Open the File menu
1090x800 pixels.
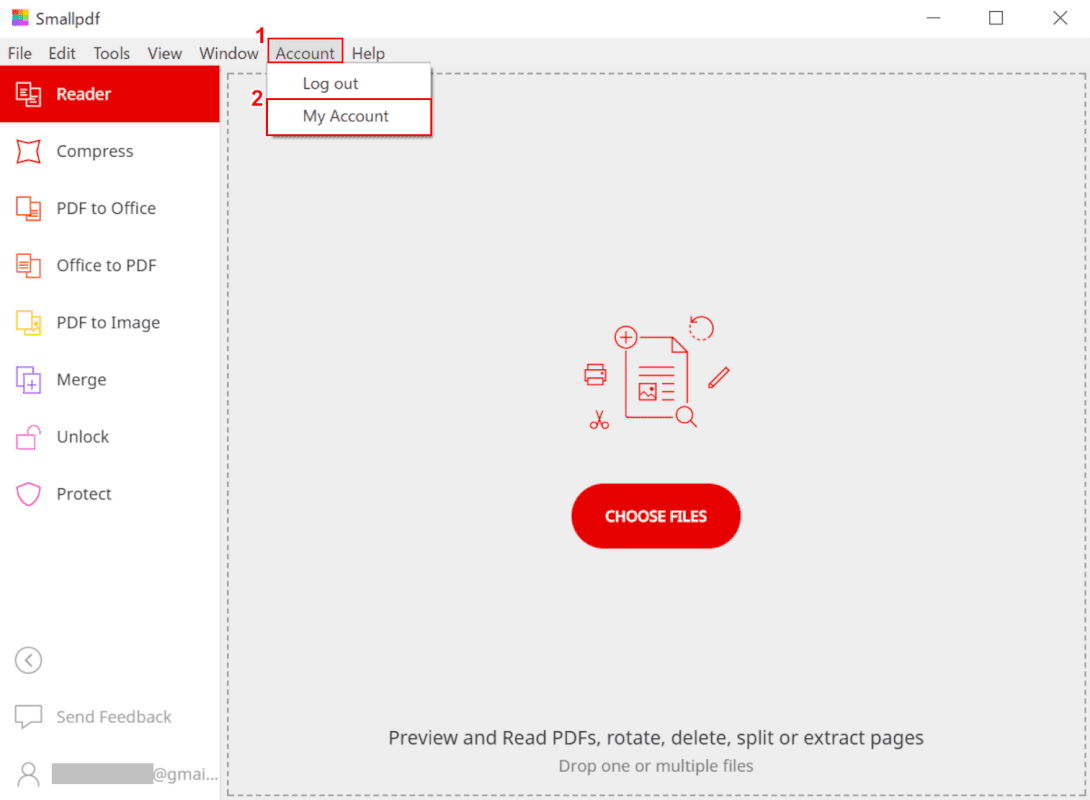[x=19, y=54]
